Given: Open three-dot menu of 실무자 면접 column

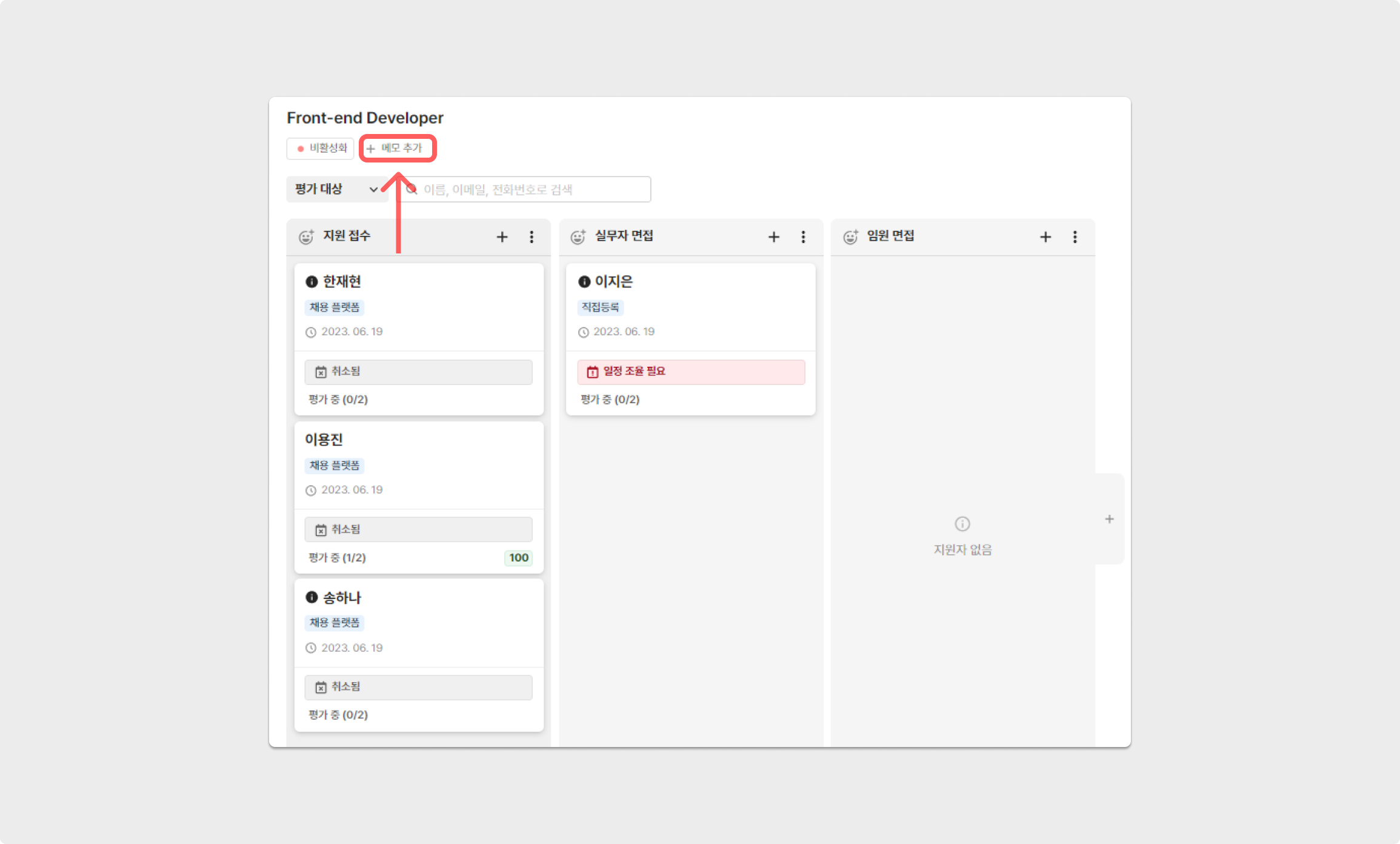Looking at the screenshot, I should click(803, 237).
